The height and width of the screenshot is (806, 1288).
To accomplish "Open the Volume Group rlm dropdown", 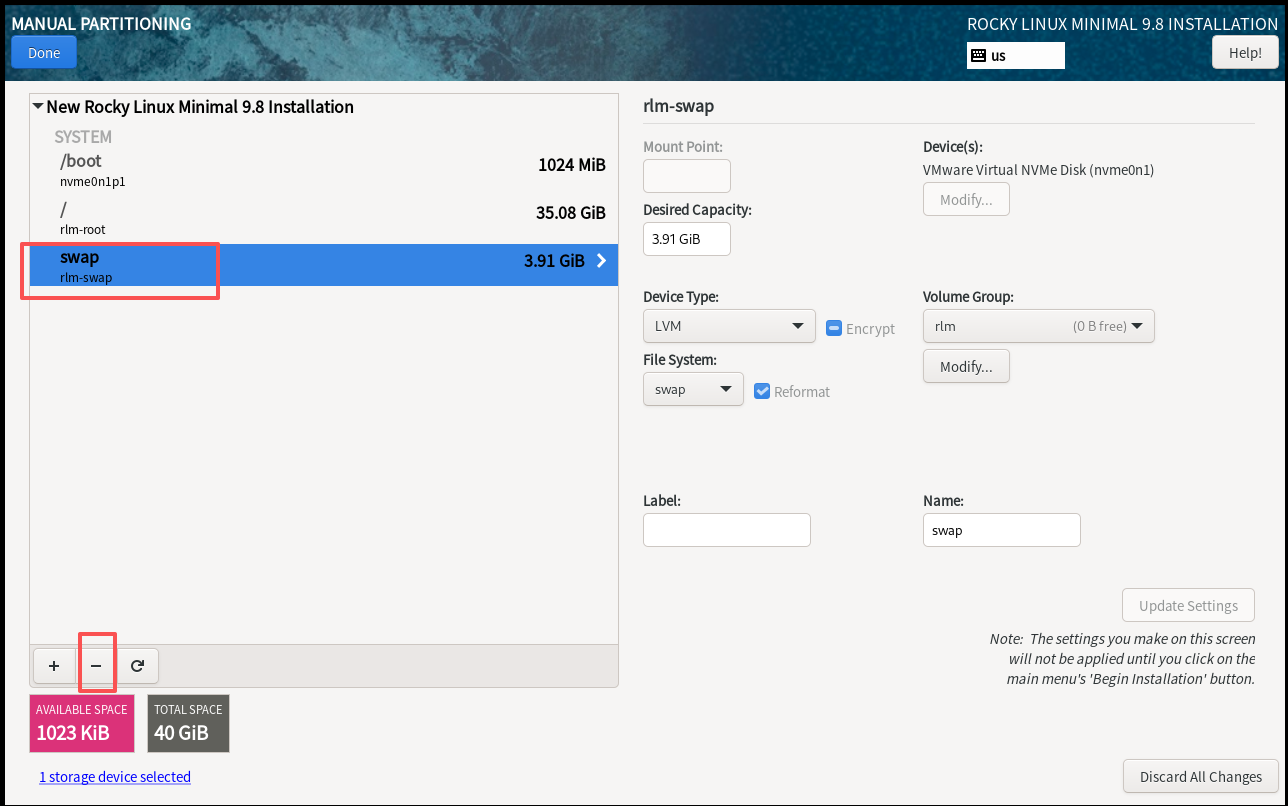I will (x=1039, y=326).
